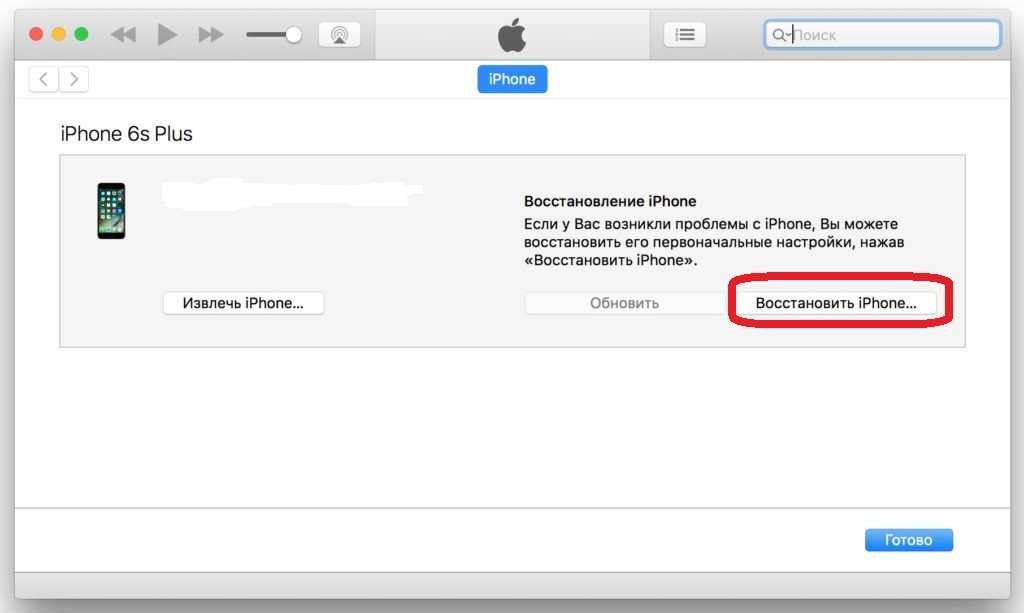1024x613 pixels.
Task: Click the Обновить update button
Action: [x=624, y=303]
